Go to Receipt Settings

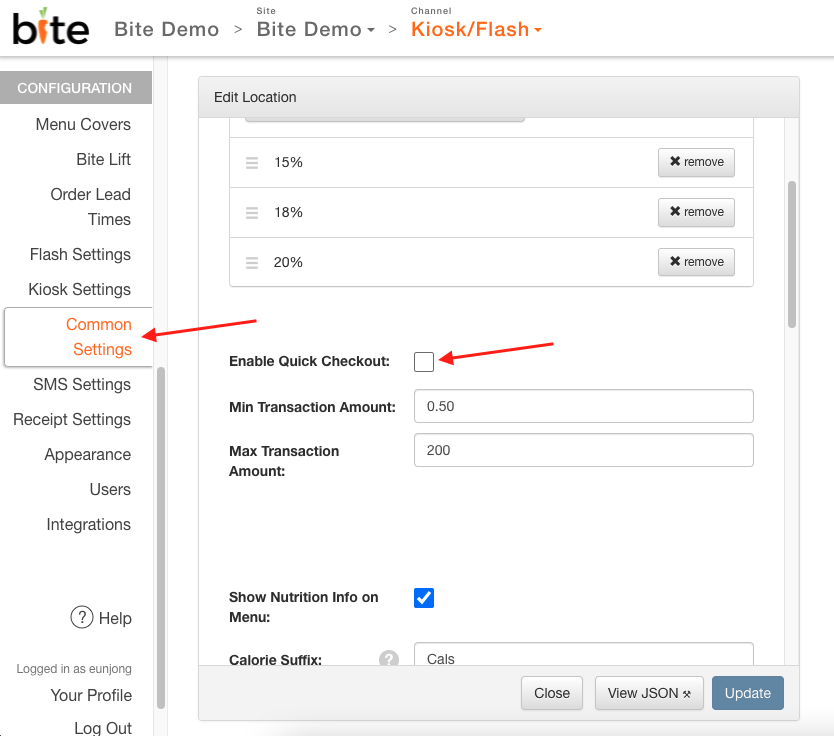tap(71, 419)
